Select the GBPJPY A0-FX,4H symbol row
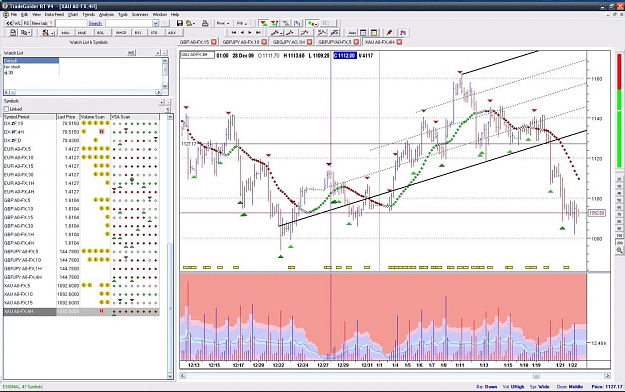 point(81,277)
